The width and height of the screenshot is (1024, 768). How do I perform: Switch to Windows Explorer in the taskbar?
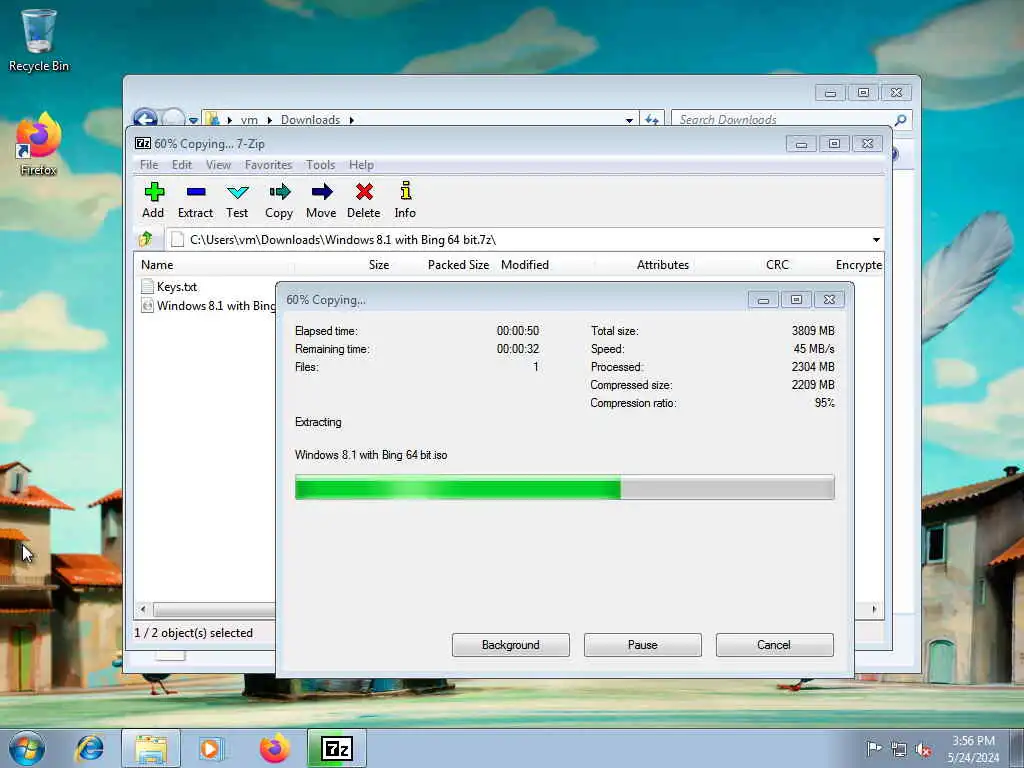click(151, 748)
